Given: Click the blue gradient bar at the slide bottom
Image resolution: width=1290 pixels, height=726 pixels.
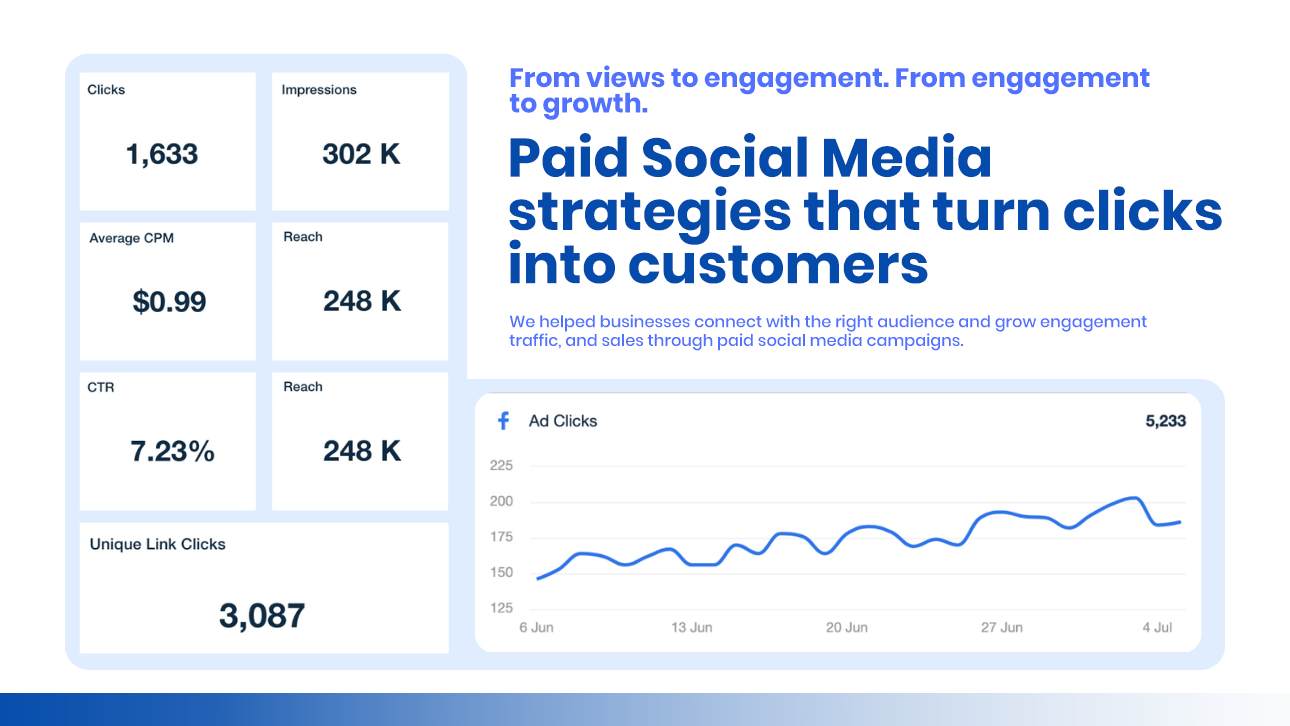Looking at the screenshot, I should [x=645, y=709].
